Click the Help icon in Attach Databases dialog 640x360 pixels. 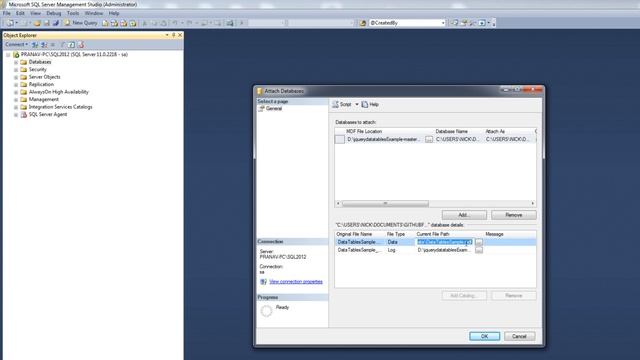364,104
